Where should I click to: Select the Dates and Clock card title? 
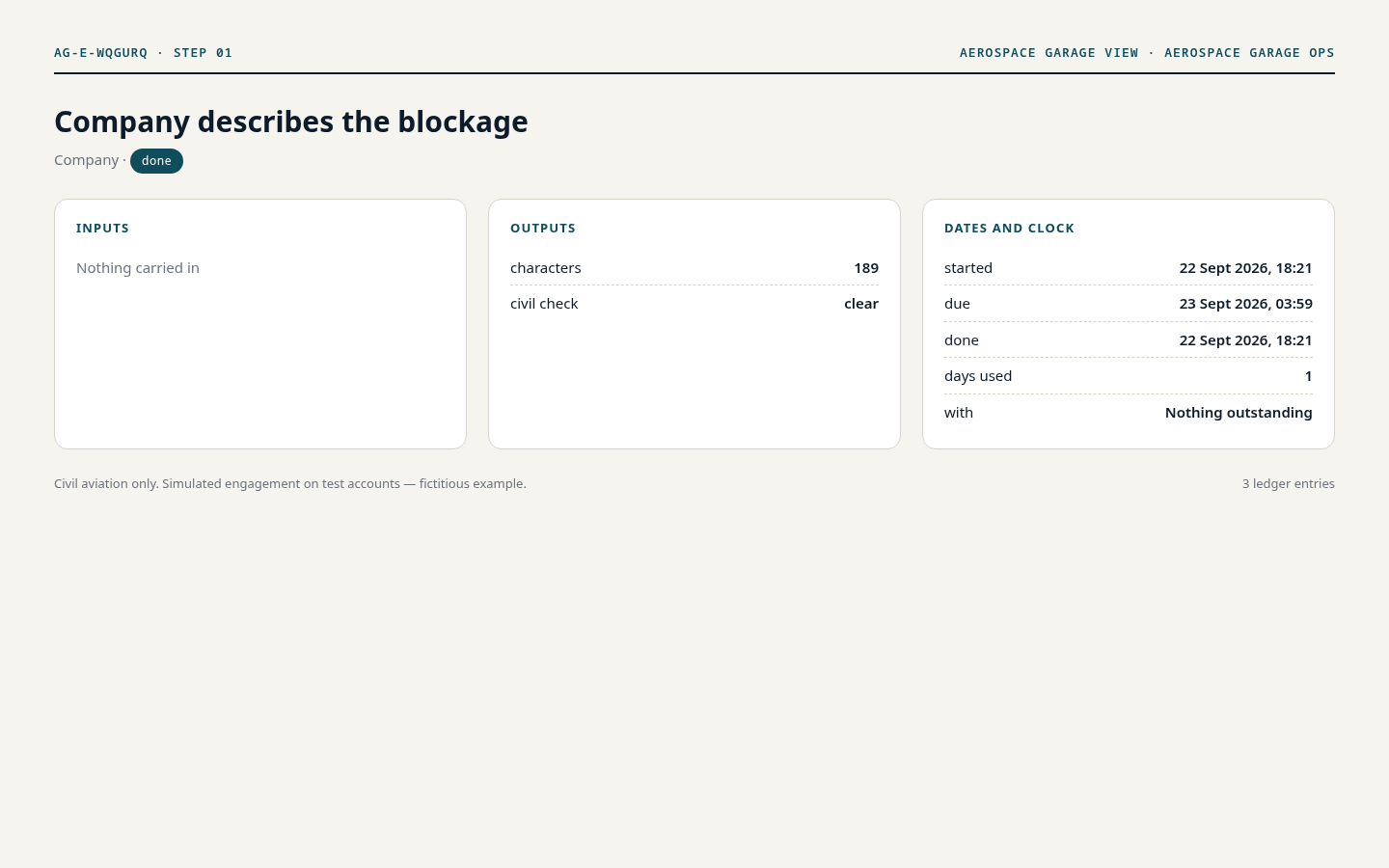tap(1009, 229)
